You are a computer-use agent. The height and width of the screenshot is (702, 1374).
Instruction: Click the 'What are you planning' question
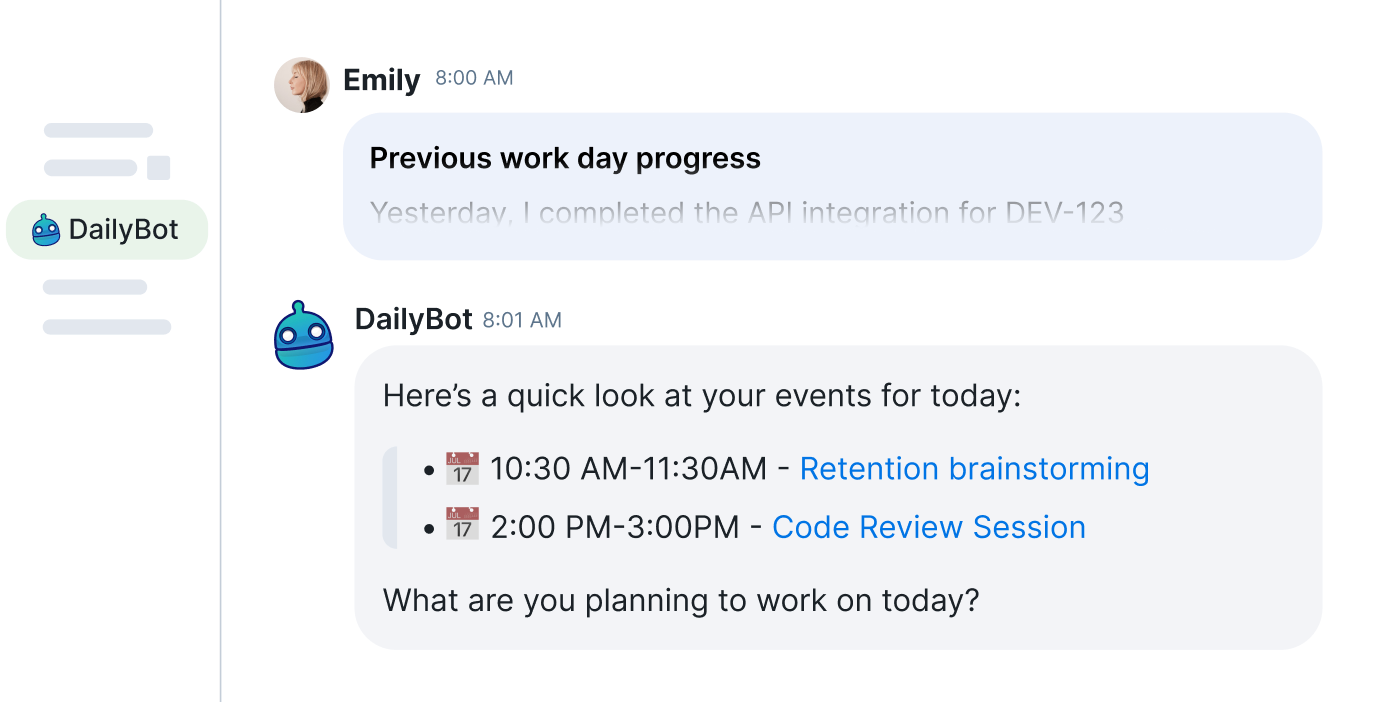[x=681, y=600]
